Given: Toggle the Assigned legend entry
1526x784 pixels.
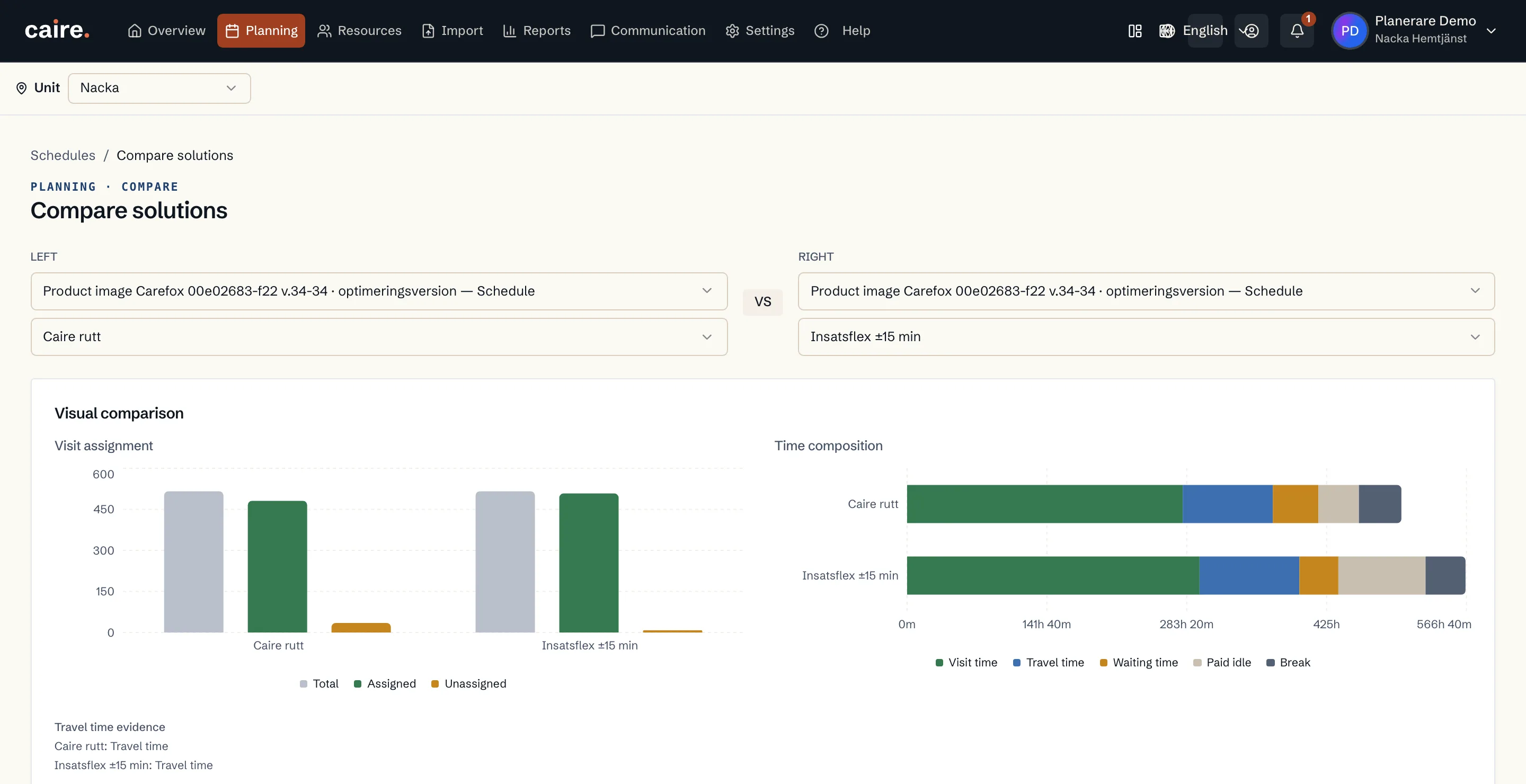Looking at the screenshot, I should 385,683.
